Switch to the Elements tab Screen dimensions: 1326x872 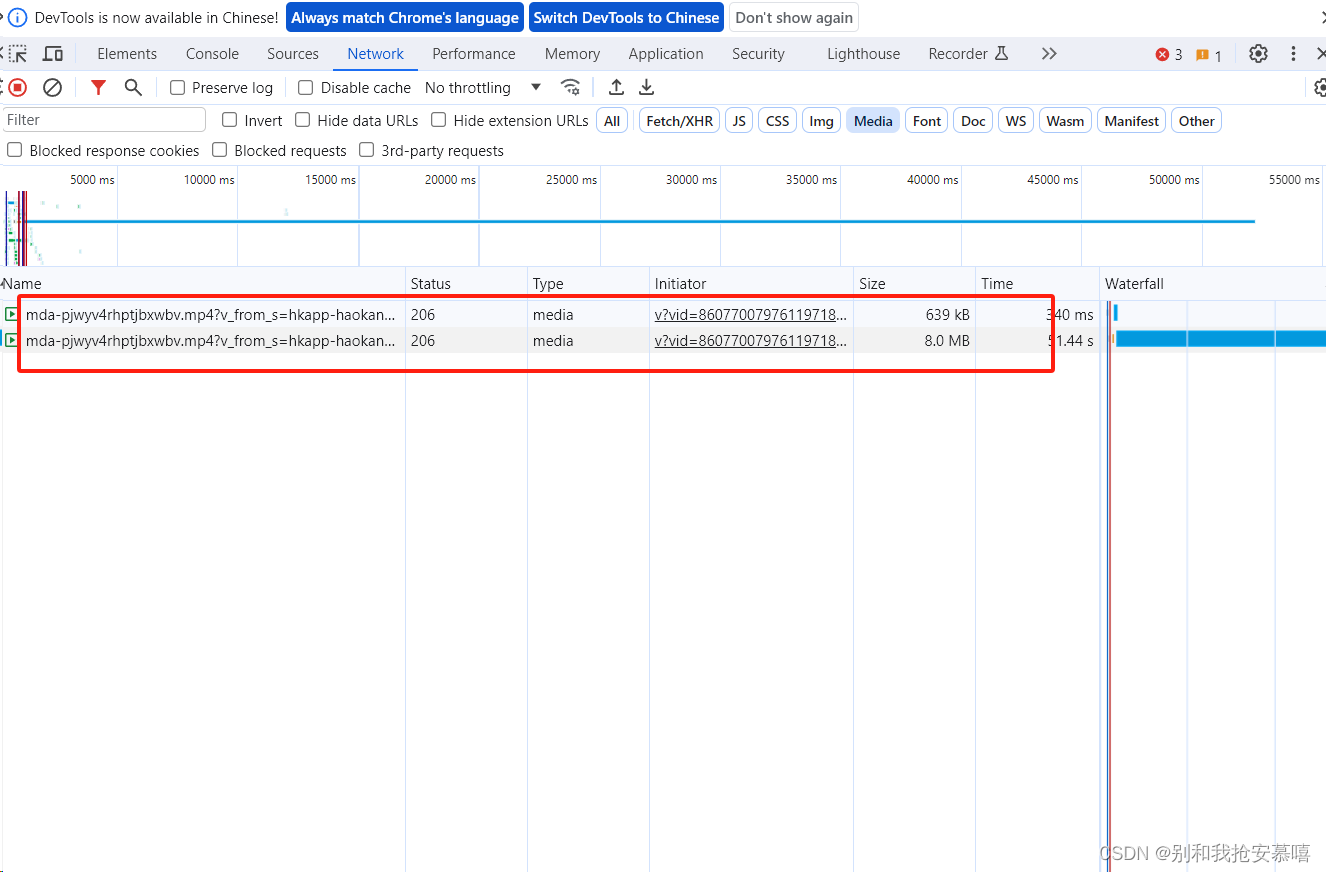pyautogui.click(x=127, y=54)
